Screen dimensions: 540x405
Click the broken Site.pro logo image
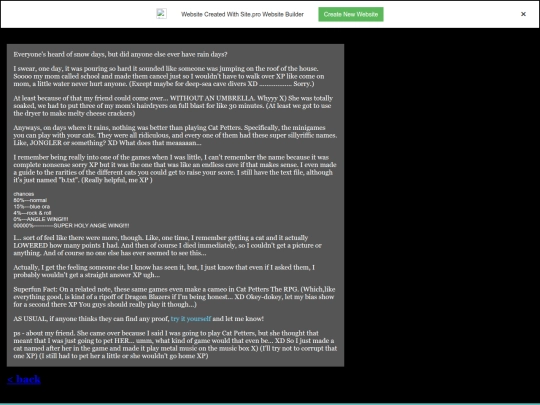coord(162,14)
